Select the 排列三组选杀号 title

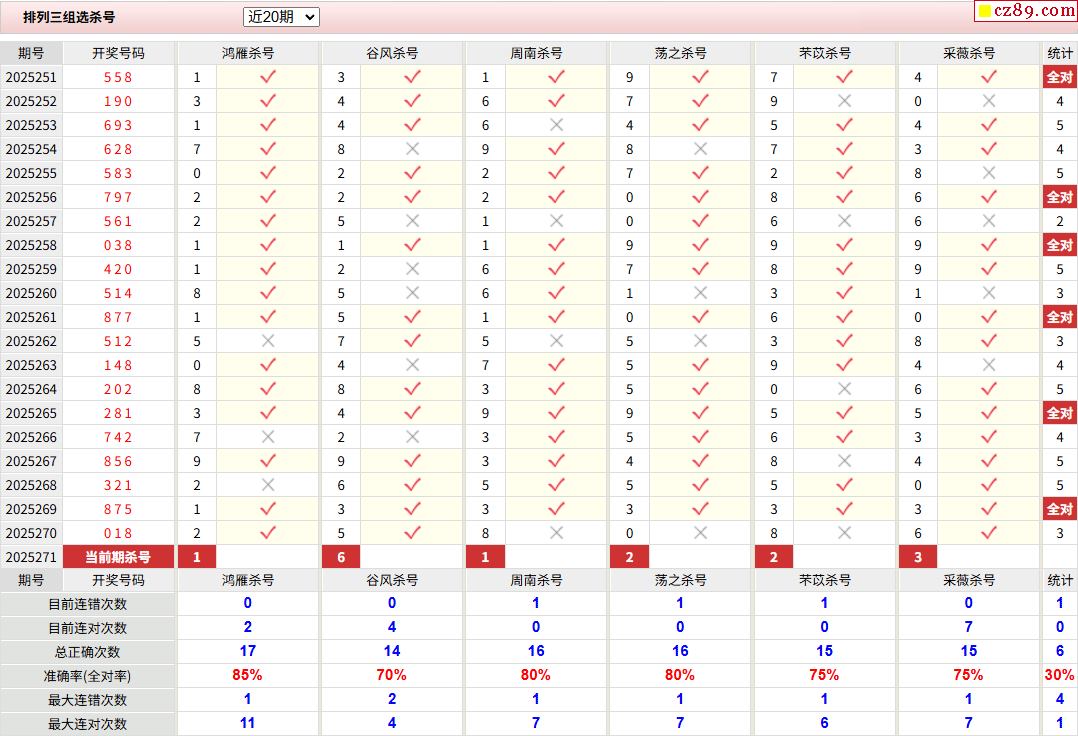coord(69,17)
